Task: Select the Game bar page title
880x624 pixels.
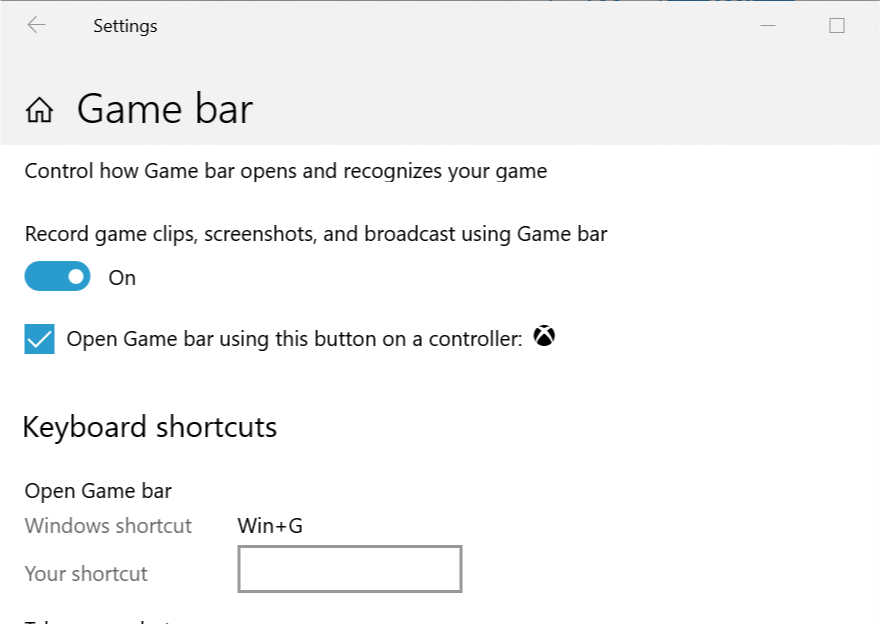Action: 165,109
